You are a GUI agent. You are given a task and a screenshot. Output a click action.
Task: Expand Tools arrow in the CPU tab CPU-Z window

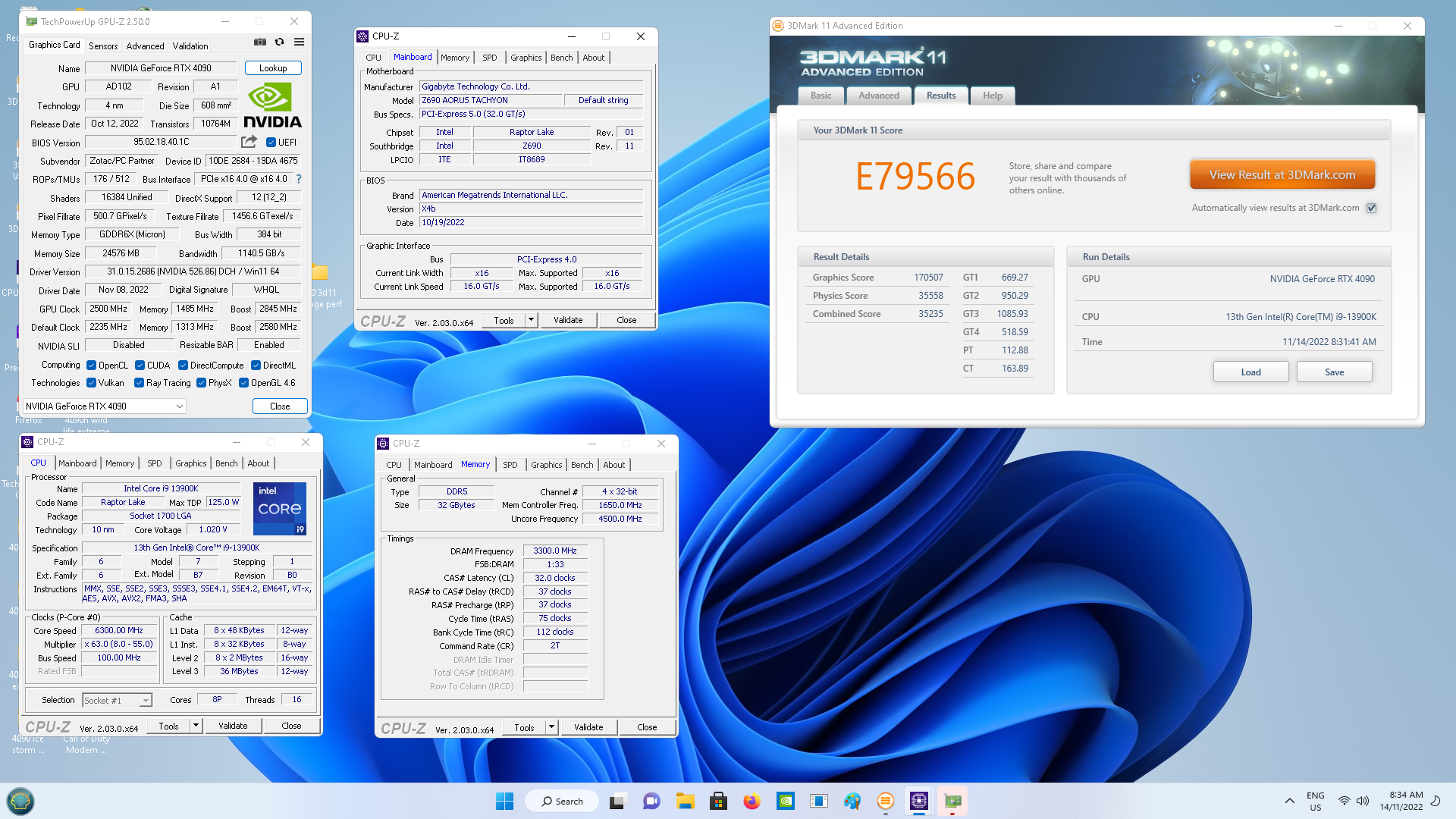[196, 726]
